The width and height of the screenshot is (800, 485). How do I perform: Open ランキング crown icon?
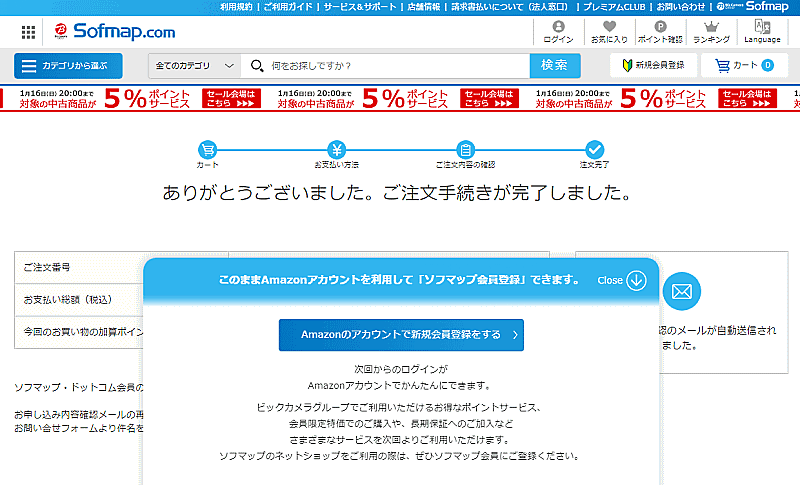pos(711,32)
